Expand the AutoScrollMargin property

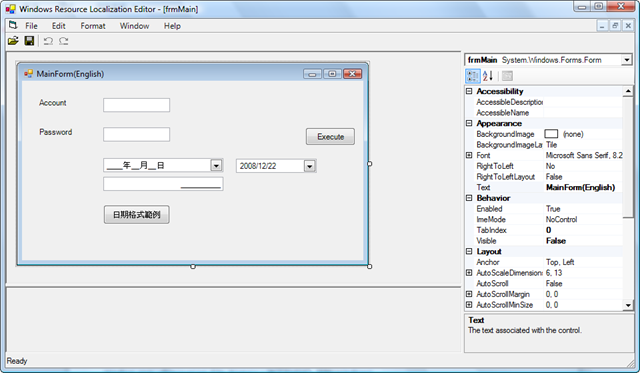click(x=469, y=294)
